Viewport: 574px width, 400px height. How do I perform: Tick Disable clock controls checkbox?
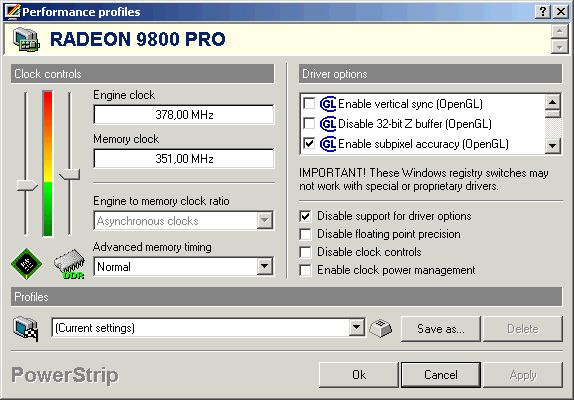click(x=306, y=252)
